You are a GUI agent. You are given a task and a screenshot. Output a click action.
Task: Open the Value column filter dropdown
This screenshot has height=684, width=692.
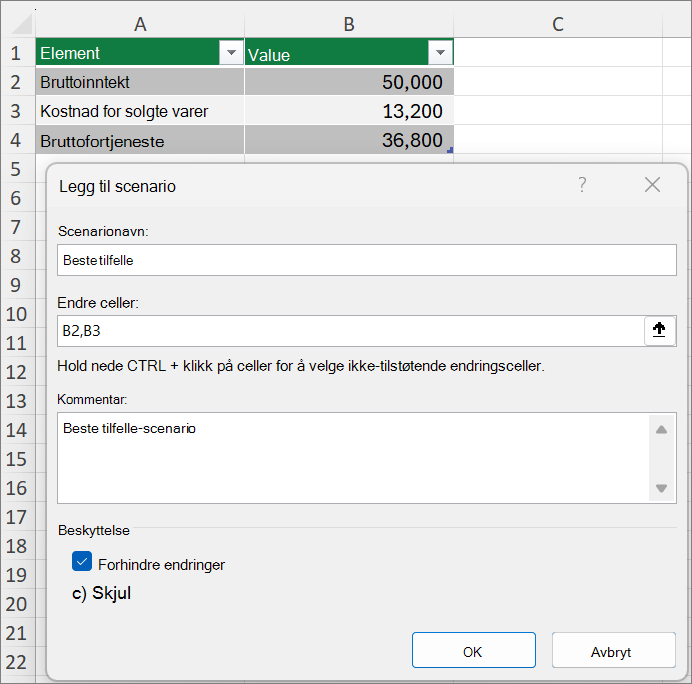440,53
